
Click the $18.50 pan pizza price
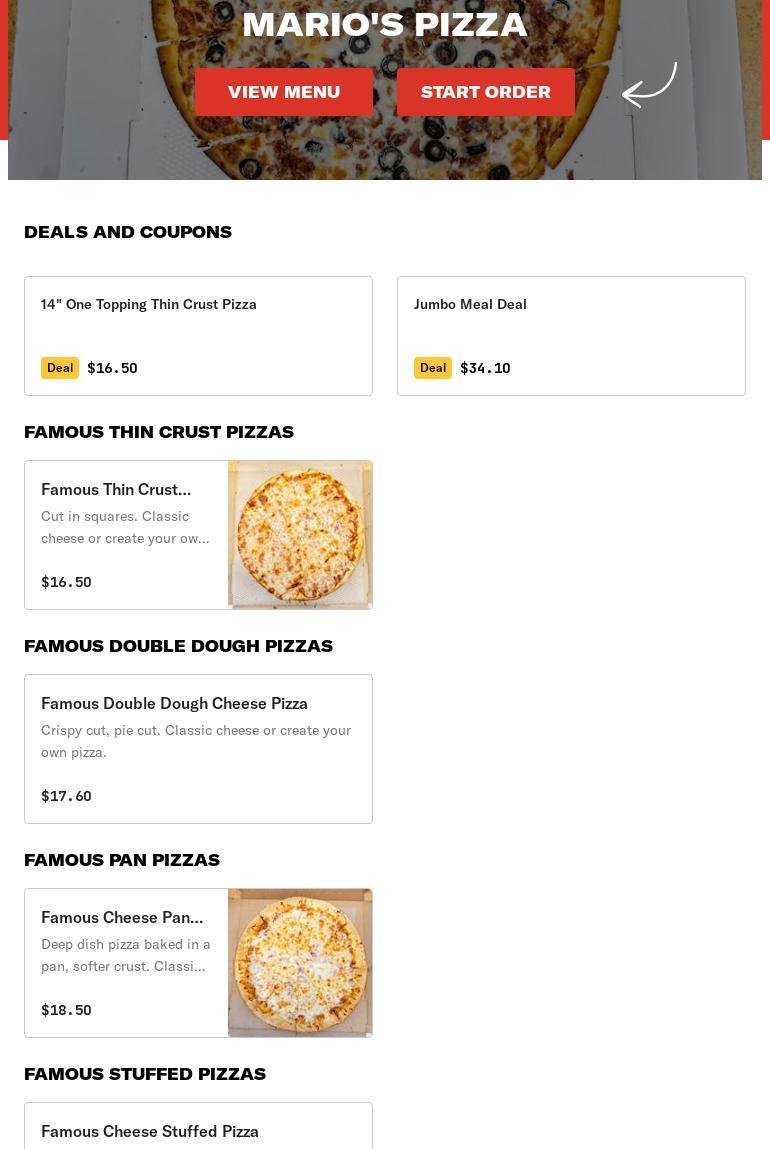point(66,1010)
